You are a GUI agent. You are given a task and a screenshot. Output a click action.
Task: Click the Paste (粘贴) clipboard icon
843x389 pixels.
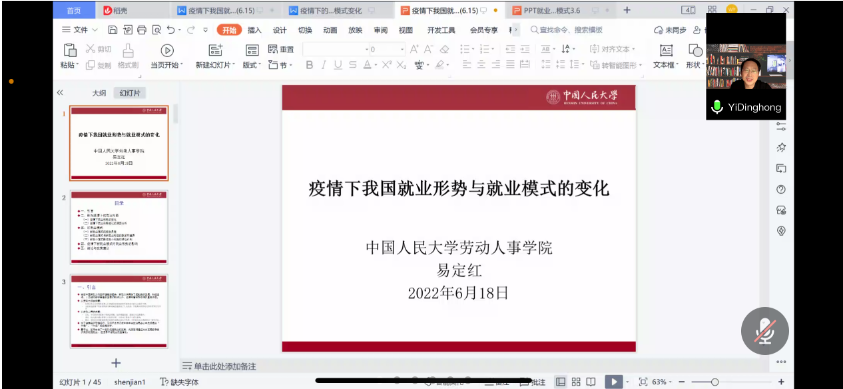(x=70, y=50)
